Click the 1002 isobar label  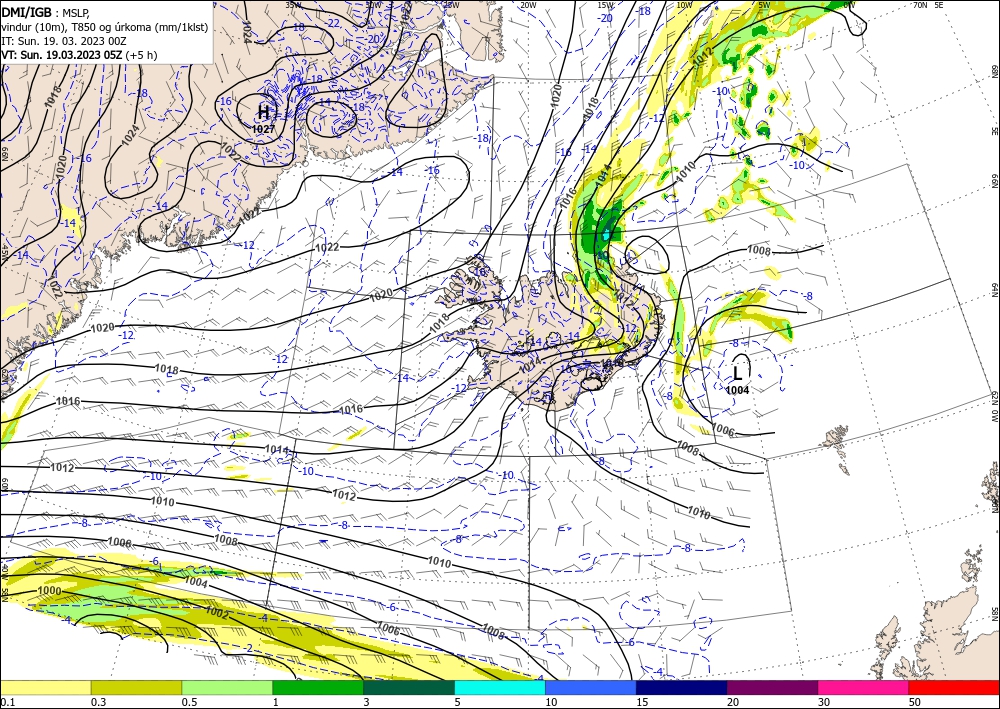217,613
